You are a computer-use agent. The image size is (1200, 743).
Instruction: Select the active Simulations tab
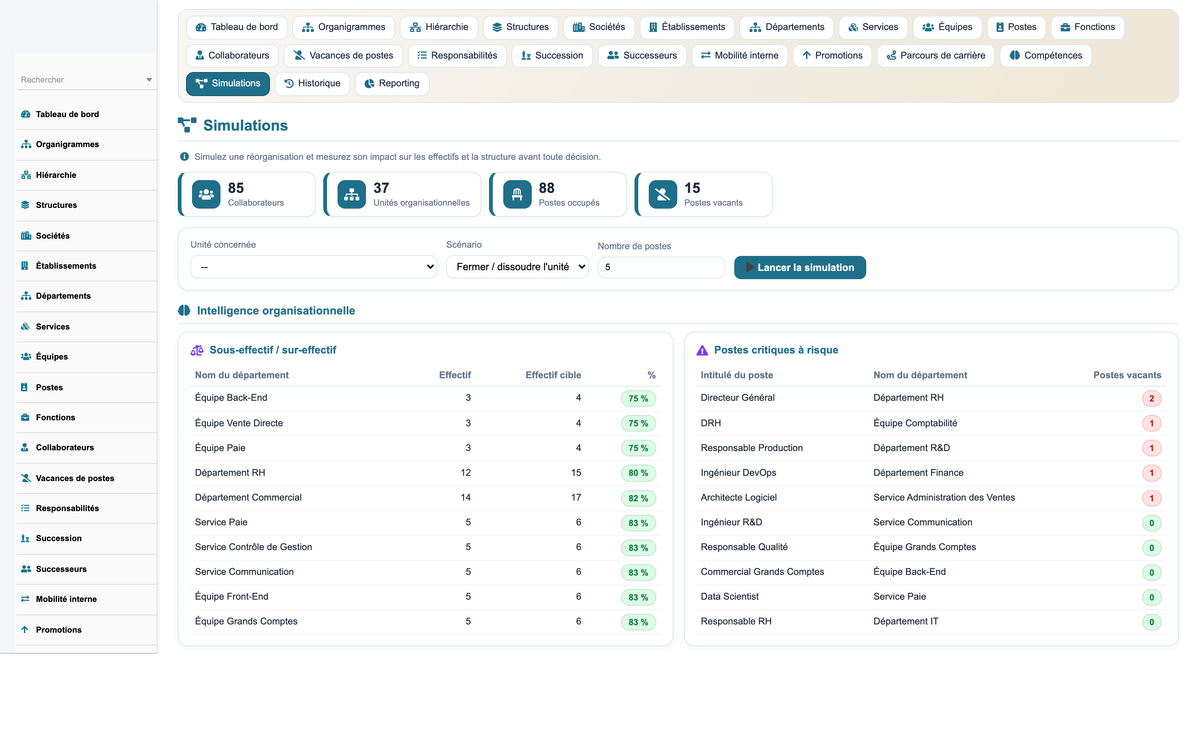coord(228,84)
